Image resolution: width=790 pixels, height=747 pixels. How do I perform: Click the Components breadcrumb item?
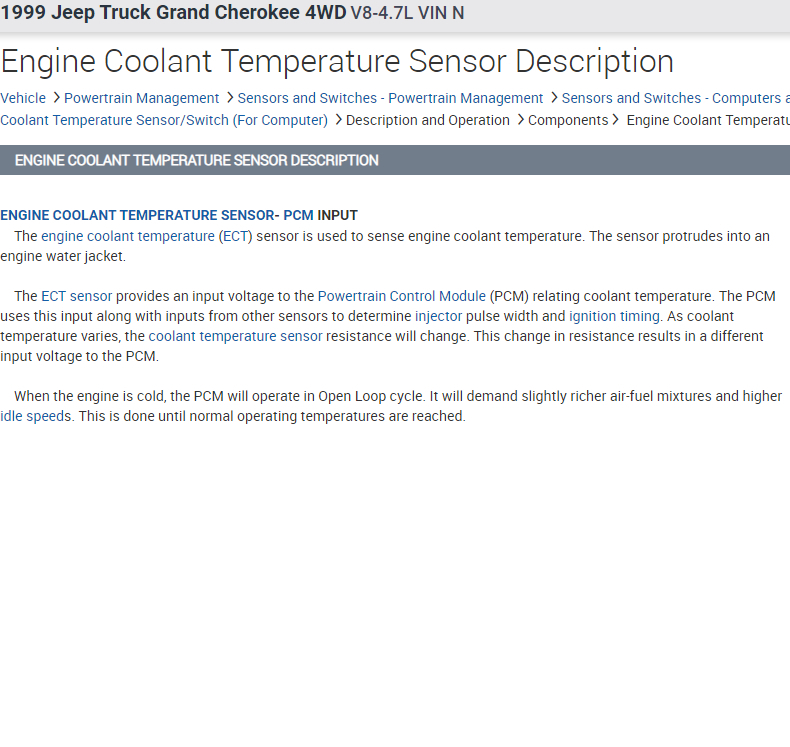[x=568, y=120]
